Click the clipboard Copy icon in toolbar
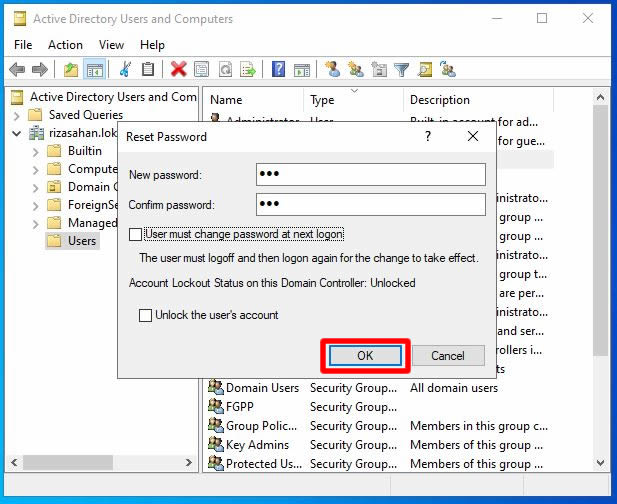The width and height of the screenshot is (617, 504). 148,70
